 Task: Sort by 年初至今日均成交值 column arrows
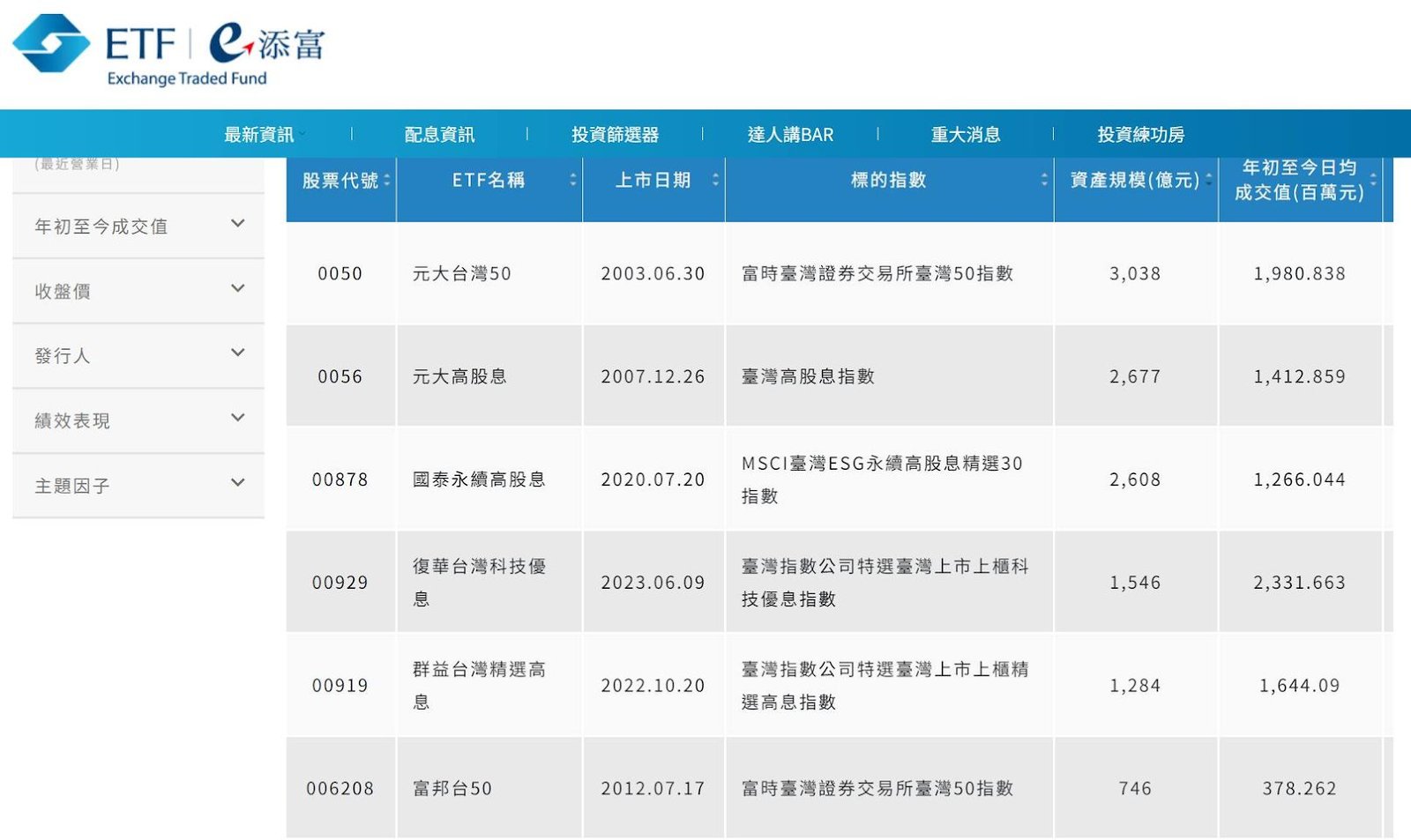(1373, 180)
